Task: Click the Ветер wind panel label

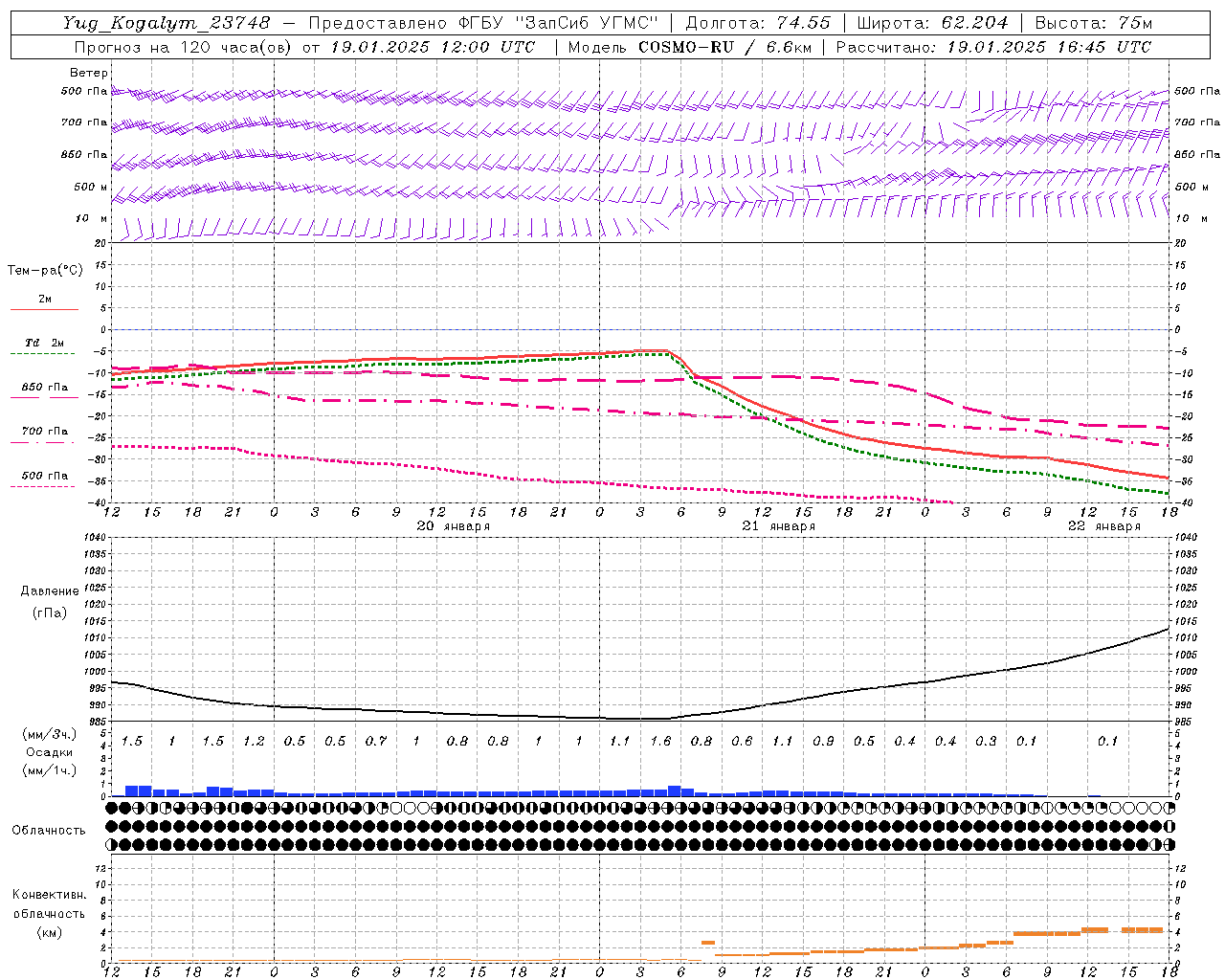Action: click(x=89, y=73)
